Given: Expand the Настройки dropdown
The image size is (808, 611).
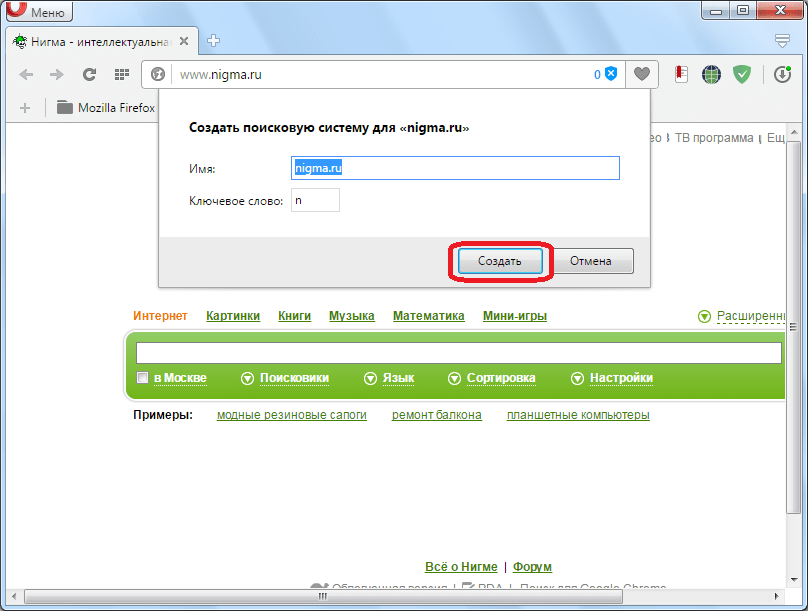Looking at the screenshot, I should 612,378.
